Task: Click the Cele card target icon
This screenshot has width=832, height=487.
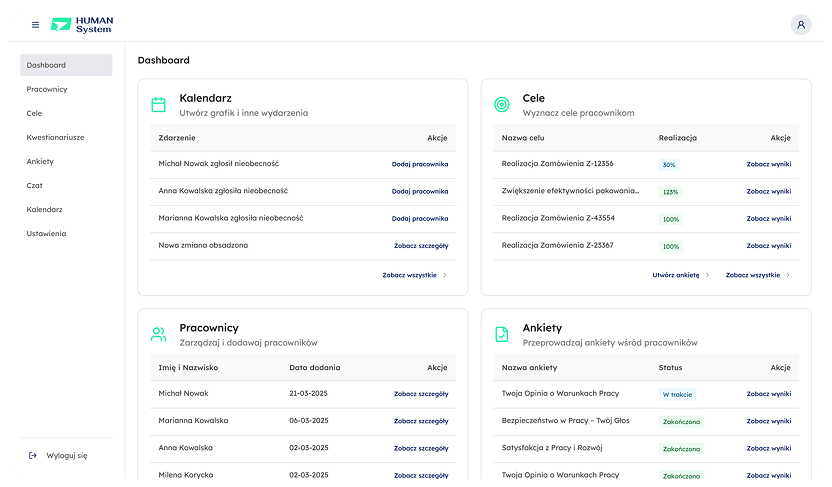Action: click(x=501, y=105)
